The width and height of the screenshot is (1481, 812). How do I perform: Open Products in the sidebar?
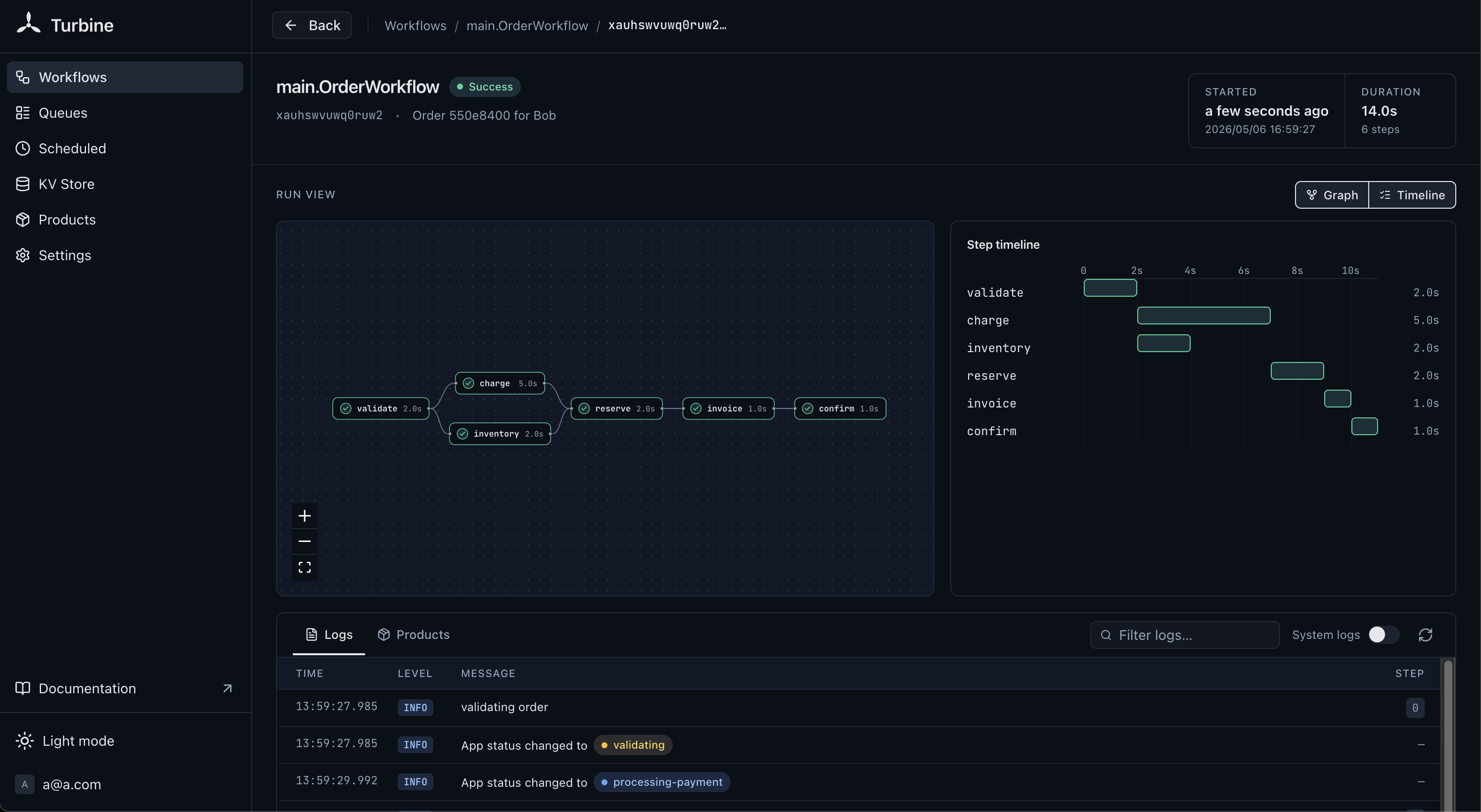(x=125, y=220)
